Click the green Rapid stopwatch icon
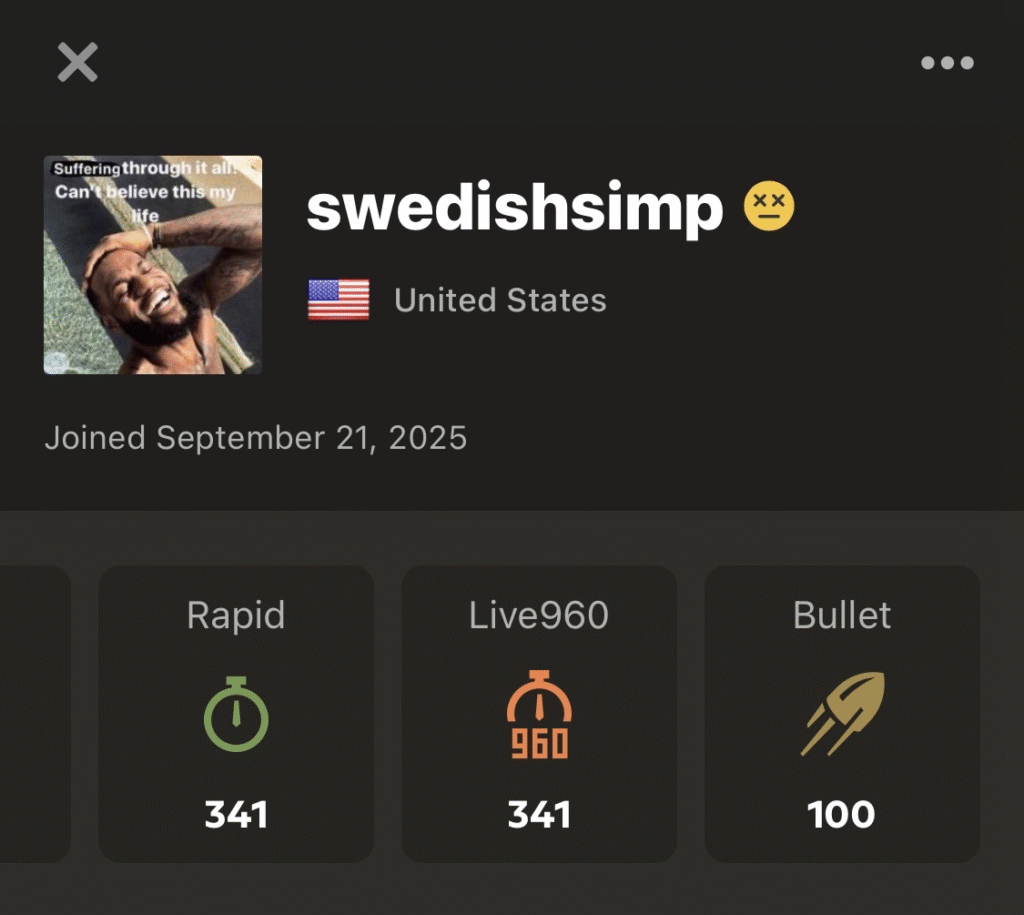Screen dimensions: 1024x915 pos(236,714)
